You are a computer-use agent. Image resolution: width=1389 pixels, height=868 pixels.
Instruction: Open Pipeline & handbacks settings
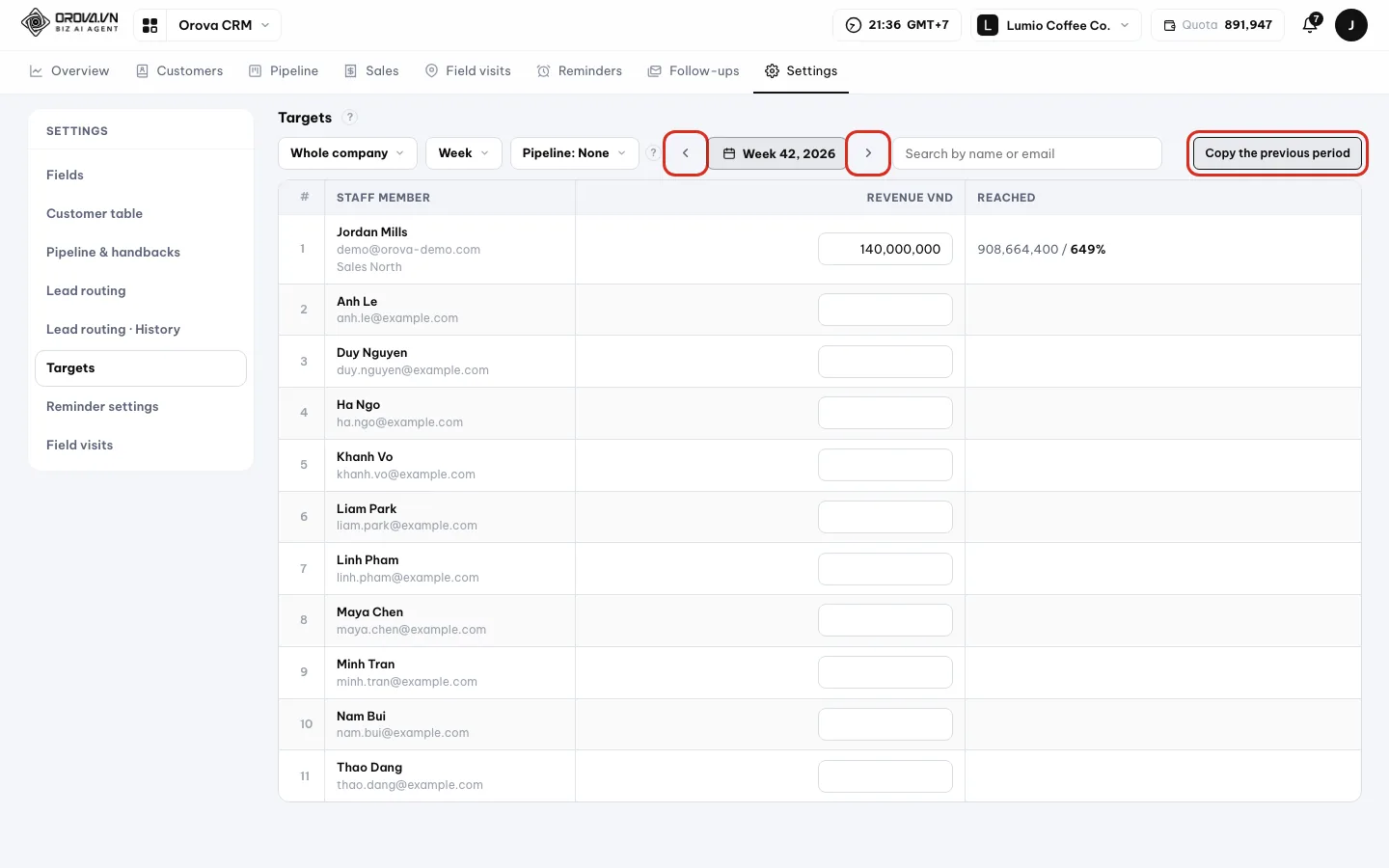point(141,252)
